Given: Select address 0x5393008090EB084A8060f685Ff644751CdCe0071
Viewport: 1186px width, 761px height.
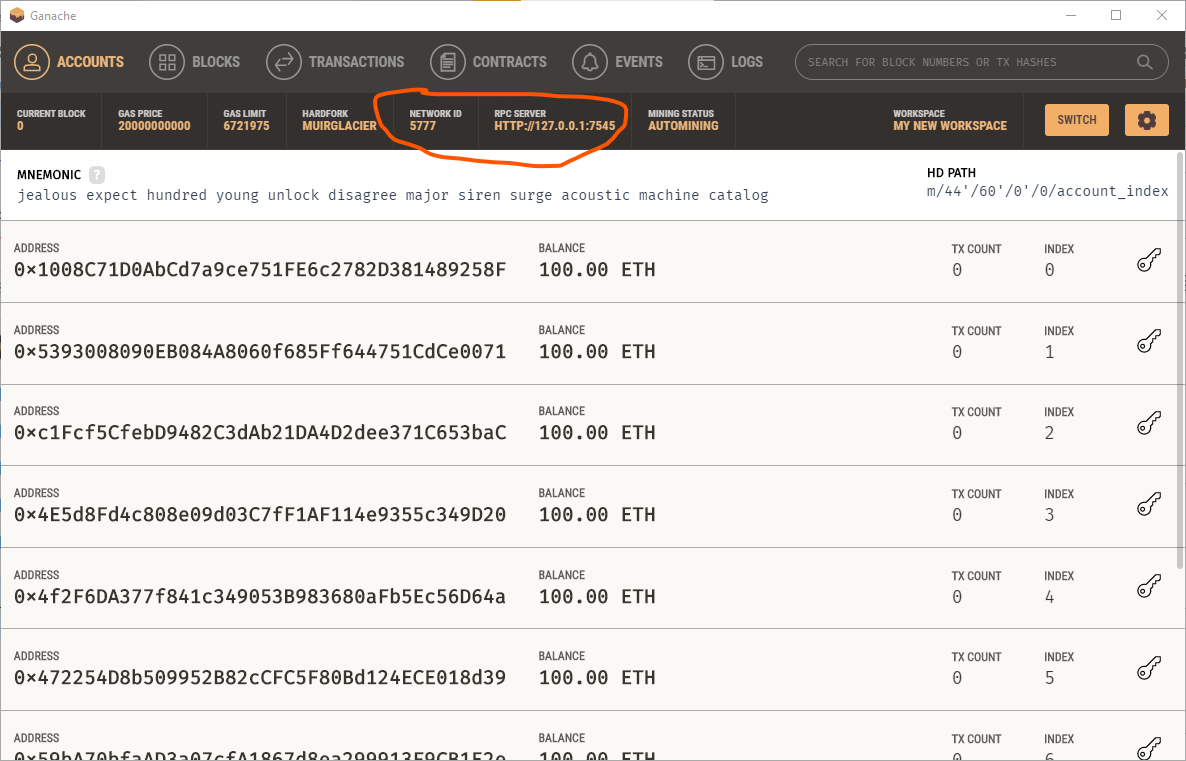Looking at the screenshot, I should 259,352.
